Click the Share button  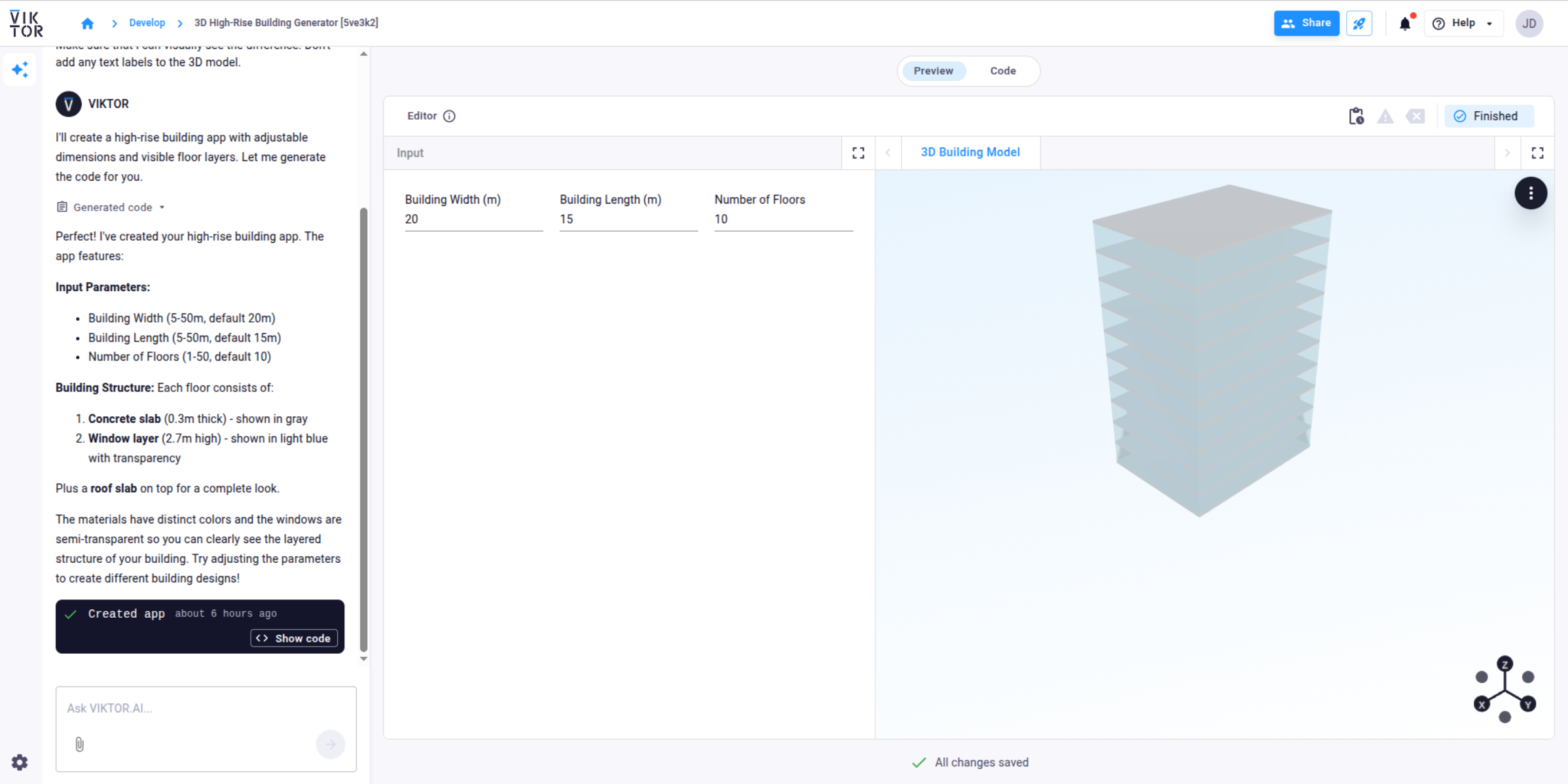click(1306, 24)
